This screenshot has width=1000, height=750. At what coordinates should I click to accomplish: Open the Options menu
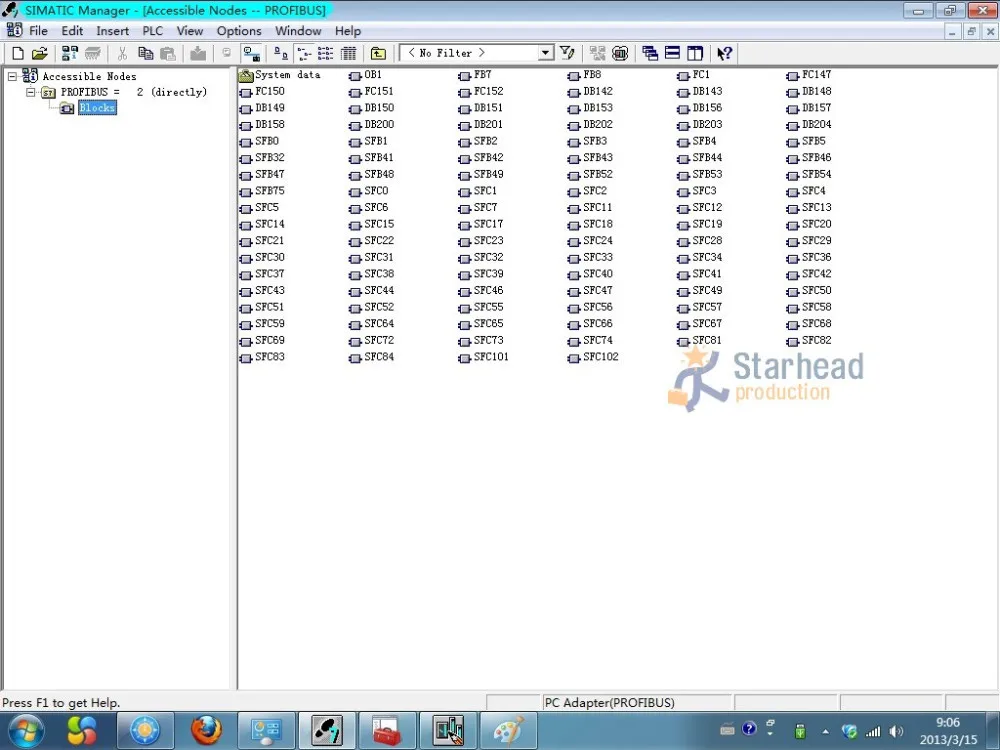(239, 31)
